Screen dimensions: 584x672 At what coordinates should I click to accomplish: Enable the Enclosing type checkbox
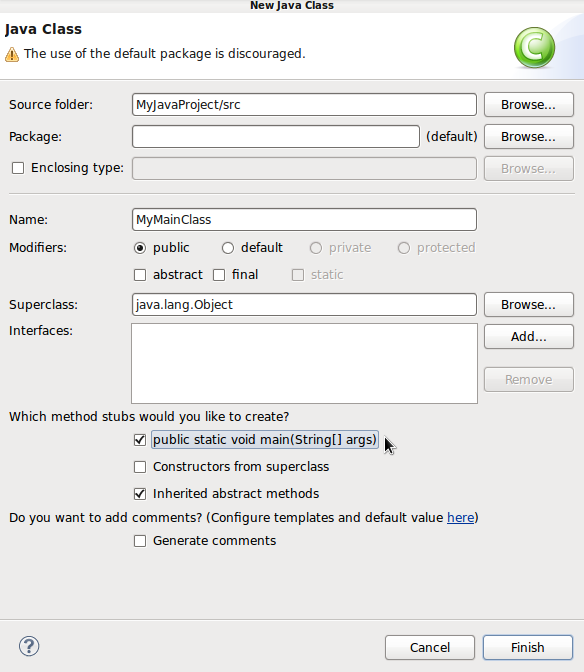[18, 168]
